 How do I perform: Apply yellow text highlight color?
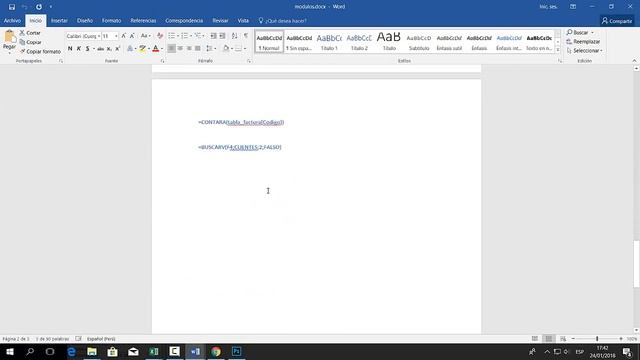pyautogui.click(x=142, y=49)
